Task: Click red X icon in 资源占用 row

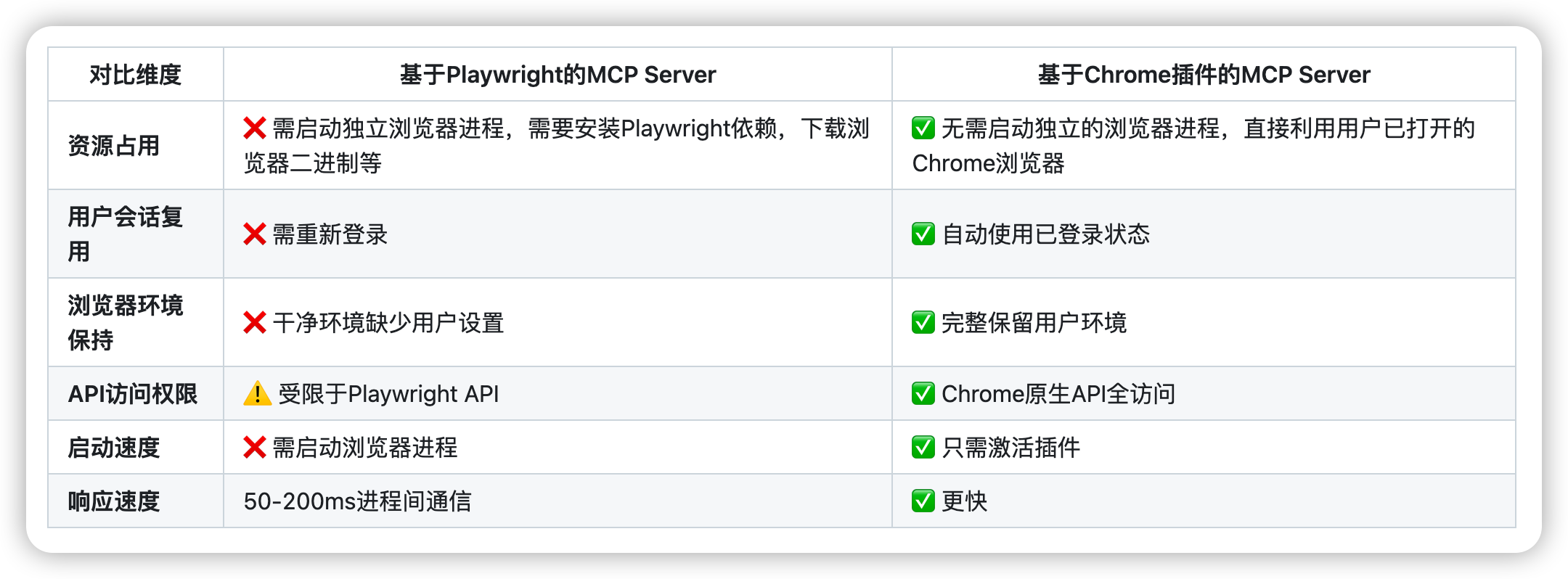Action: [x=255, y=128]
